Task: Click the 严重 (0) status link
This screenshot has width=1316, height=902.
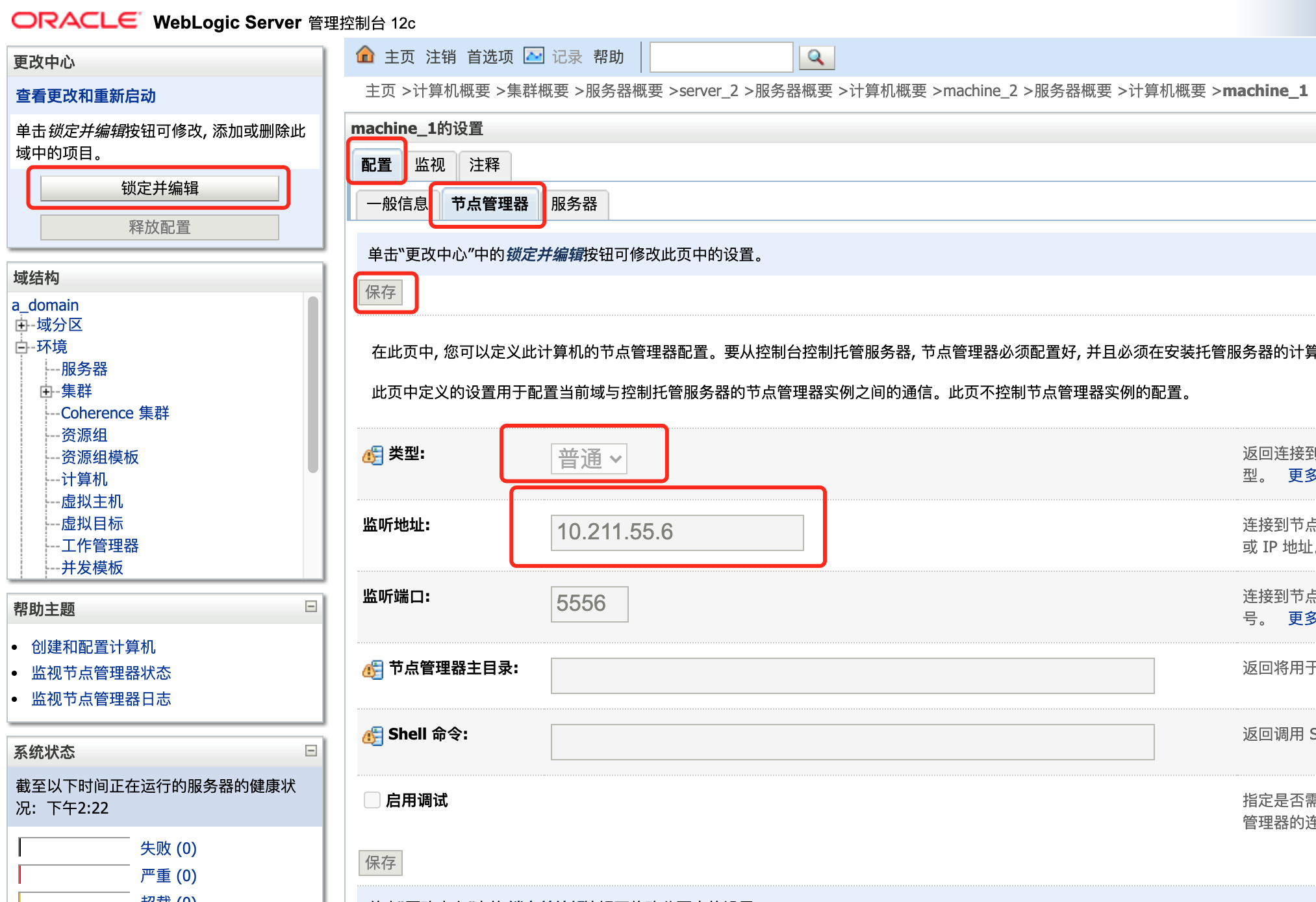Action: pos(168,876)
